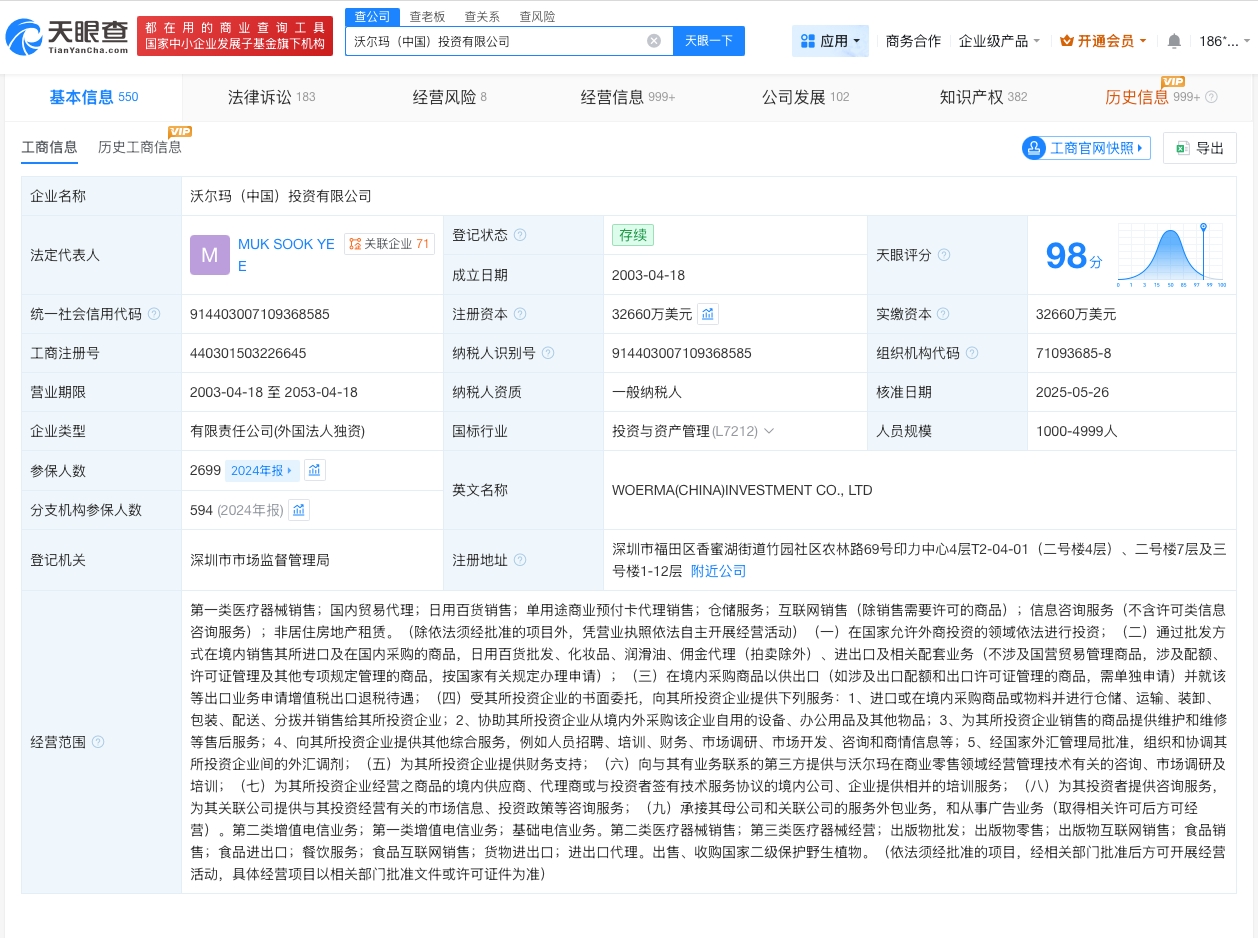This screenshot has width=1258, height=938.
Task: Click the 关联企业 network icon
Action: (x=354, y=244)
